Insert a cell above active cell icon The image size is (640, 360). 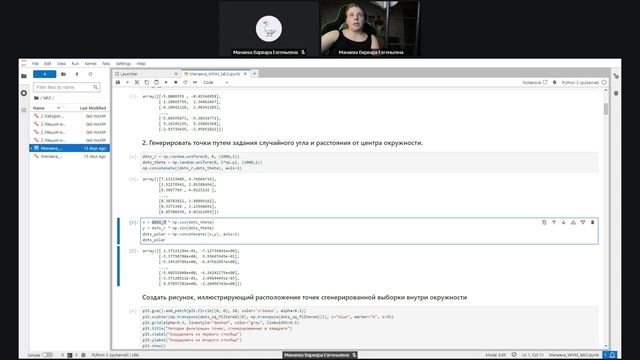pos(573,222)
